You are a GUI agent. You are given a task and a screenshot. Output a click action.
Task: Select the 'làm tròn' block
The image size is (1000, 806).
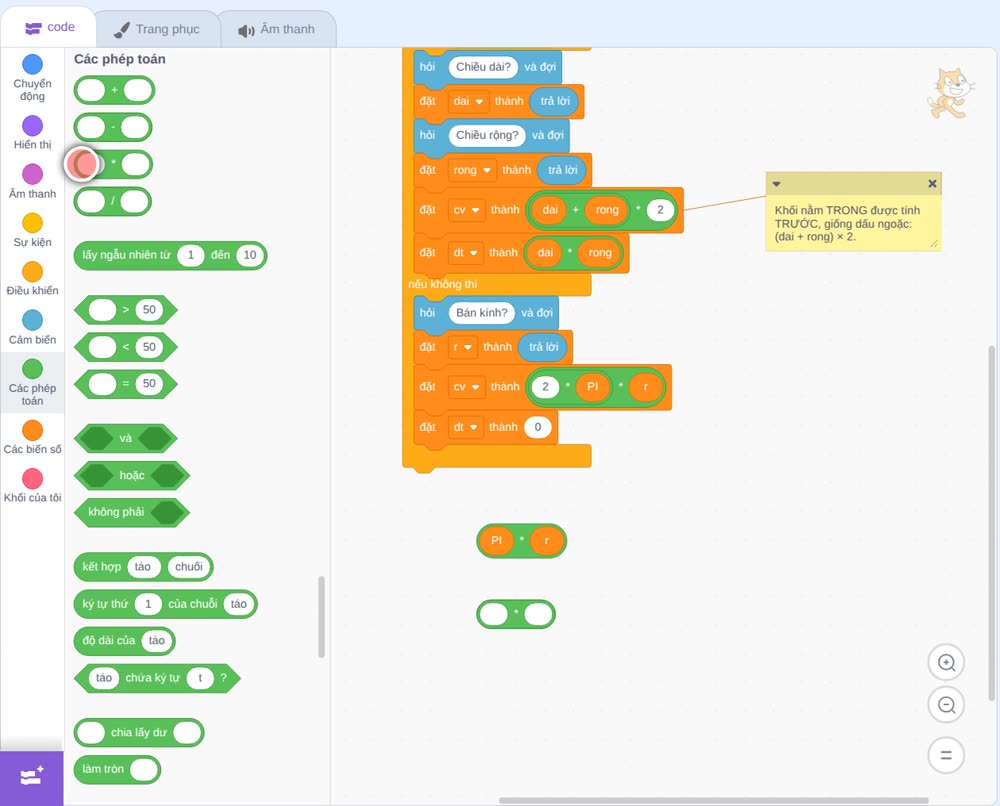pyautogui.click(x=117, y=770)
